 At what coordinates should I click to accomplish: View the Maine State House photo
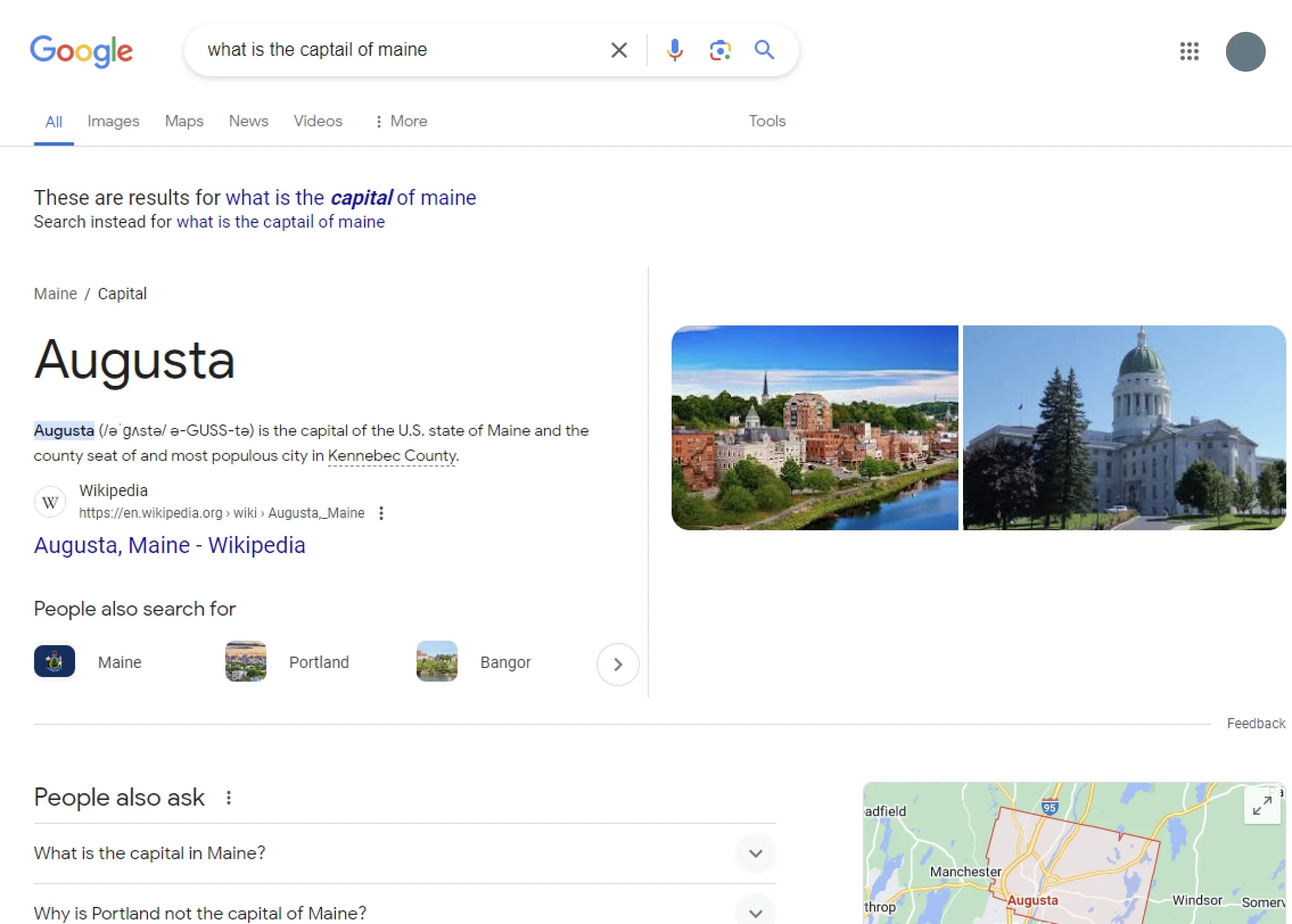[x=1124, y=428]
